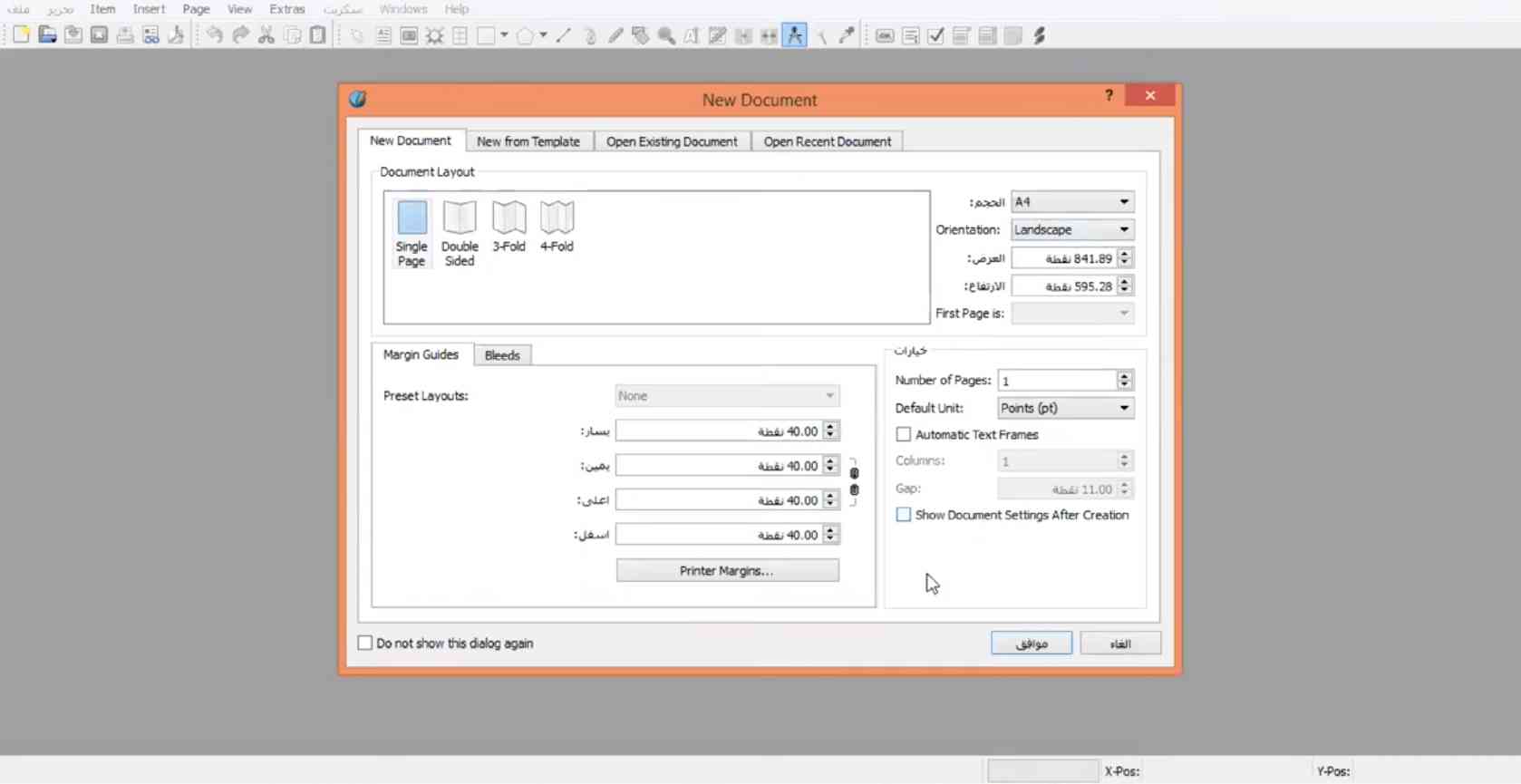Click the Print toolbar icon

(125, 35)
